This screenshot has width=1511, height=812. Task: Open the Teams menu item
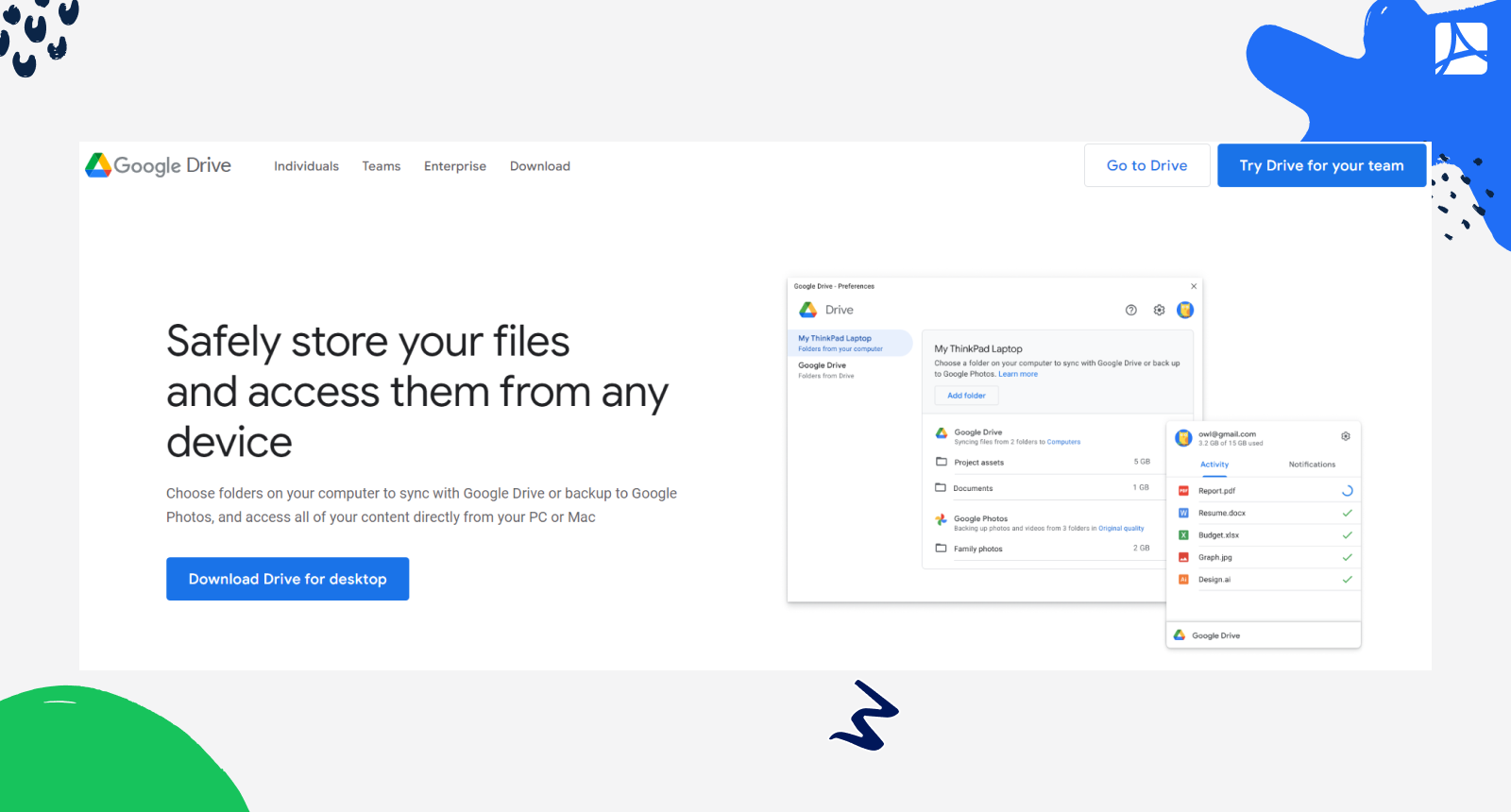coord(382,166)
